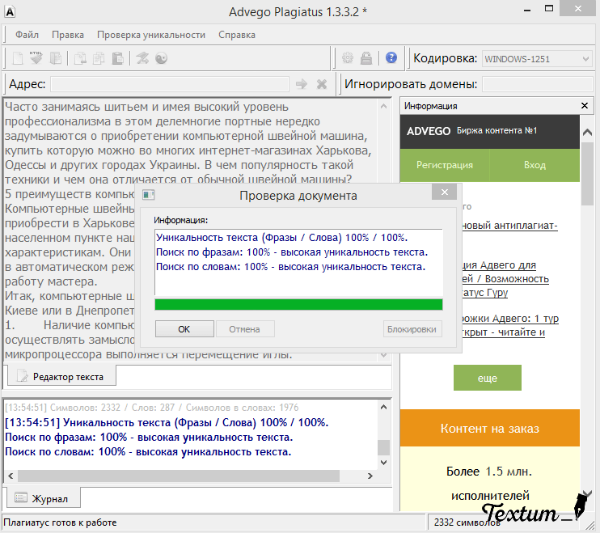Open the Кодировка WINDOWS-1251 dropdown
Viewport: 600px width, 533px height.
(x=537, y=59)
